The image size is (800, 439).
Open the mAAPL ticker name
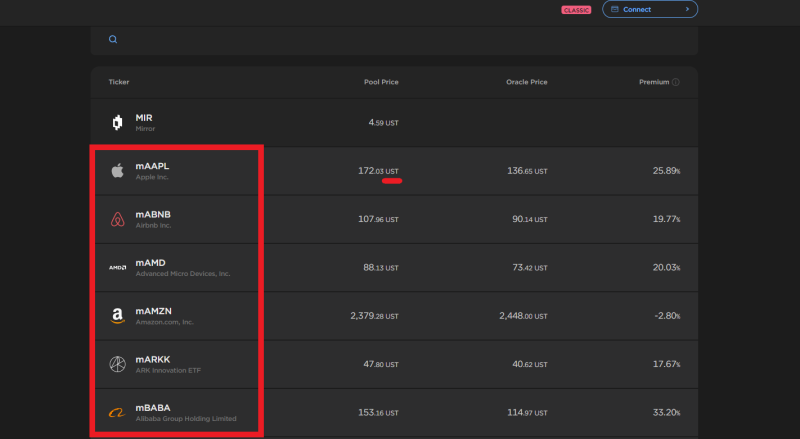coord(152,166)
